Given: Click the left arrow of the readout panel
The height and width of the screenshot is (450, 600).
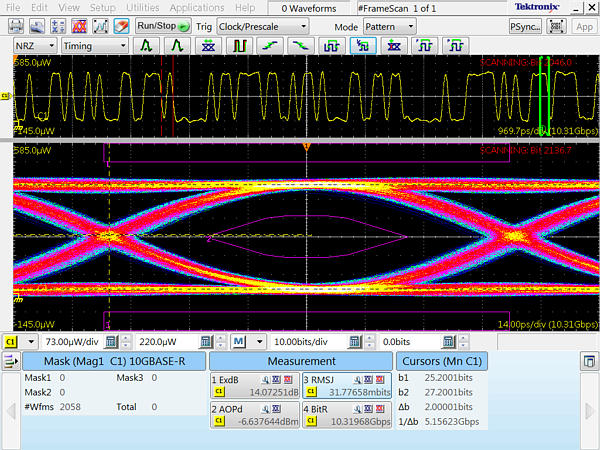Looking at the screenshot, I should coord(11,410).
